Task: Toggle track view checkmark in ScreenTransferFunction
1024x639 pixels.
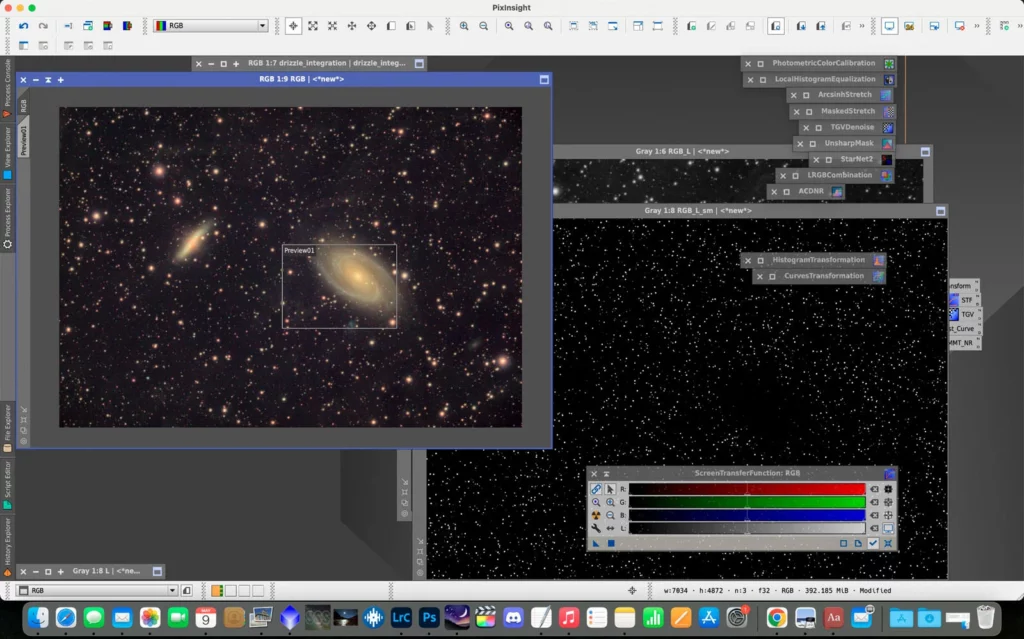Action: pyautogui.click(x=873, y=543)
